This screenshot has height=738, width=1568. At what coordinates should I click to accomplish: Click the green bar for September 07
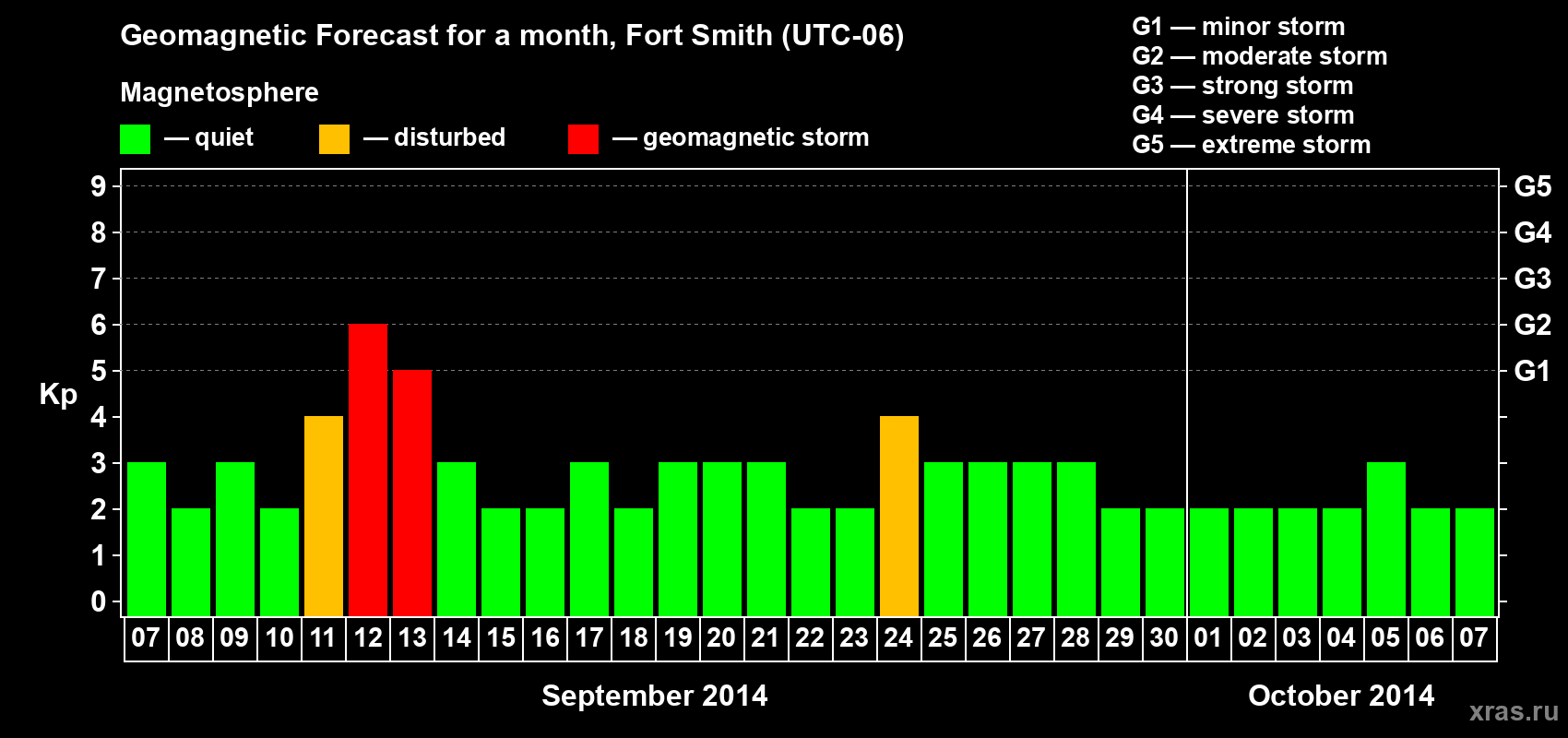coord(147,539)
